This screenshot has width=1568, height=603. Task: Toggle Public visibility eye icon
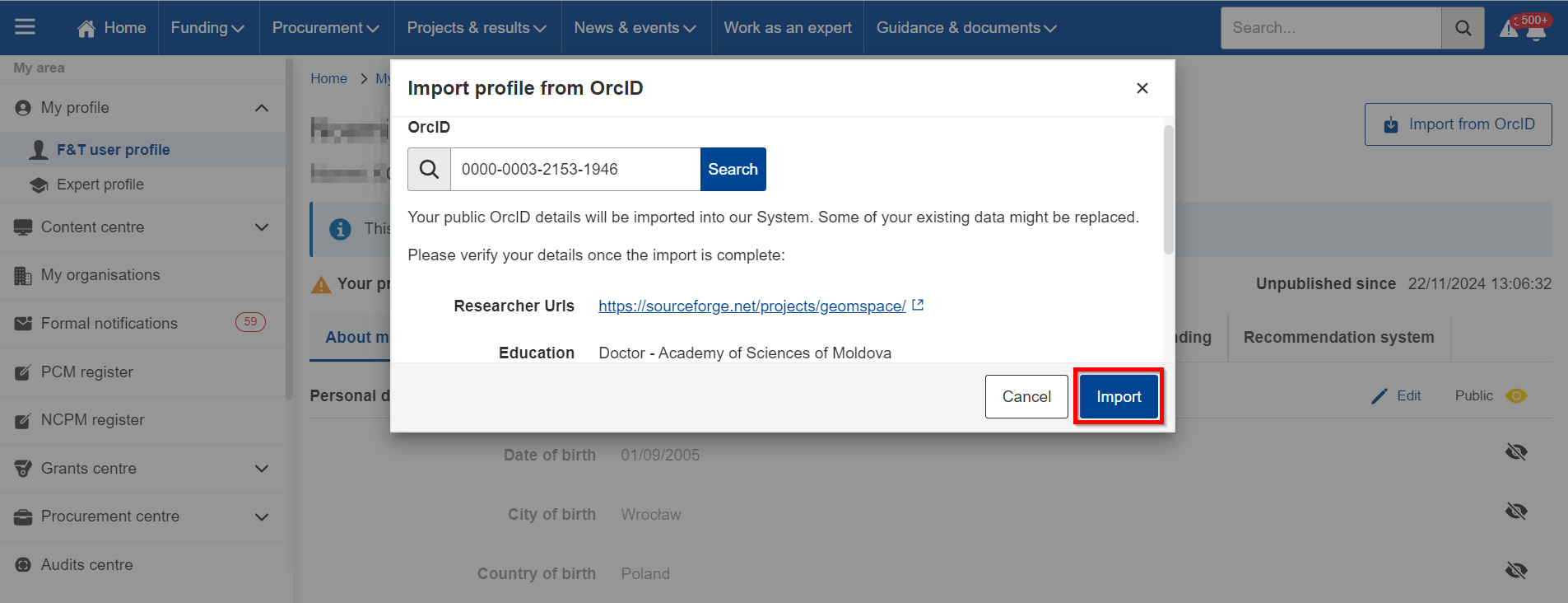1516,396
